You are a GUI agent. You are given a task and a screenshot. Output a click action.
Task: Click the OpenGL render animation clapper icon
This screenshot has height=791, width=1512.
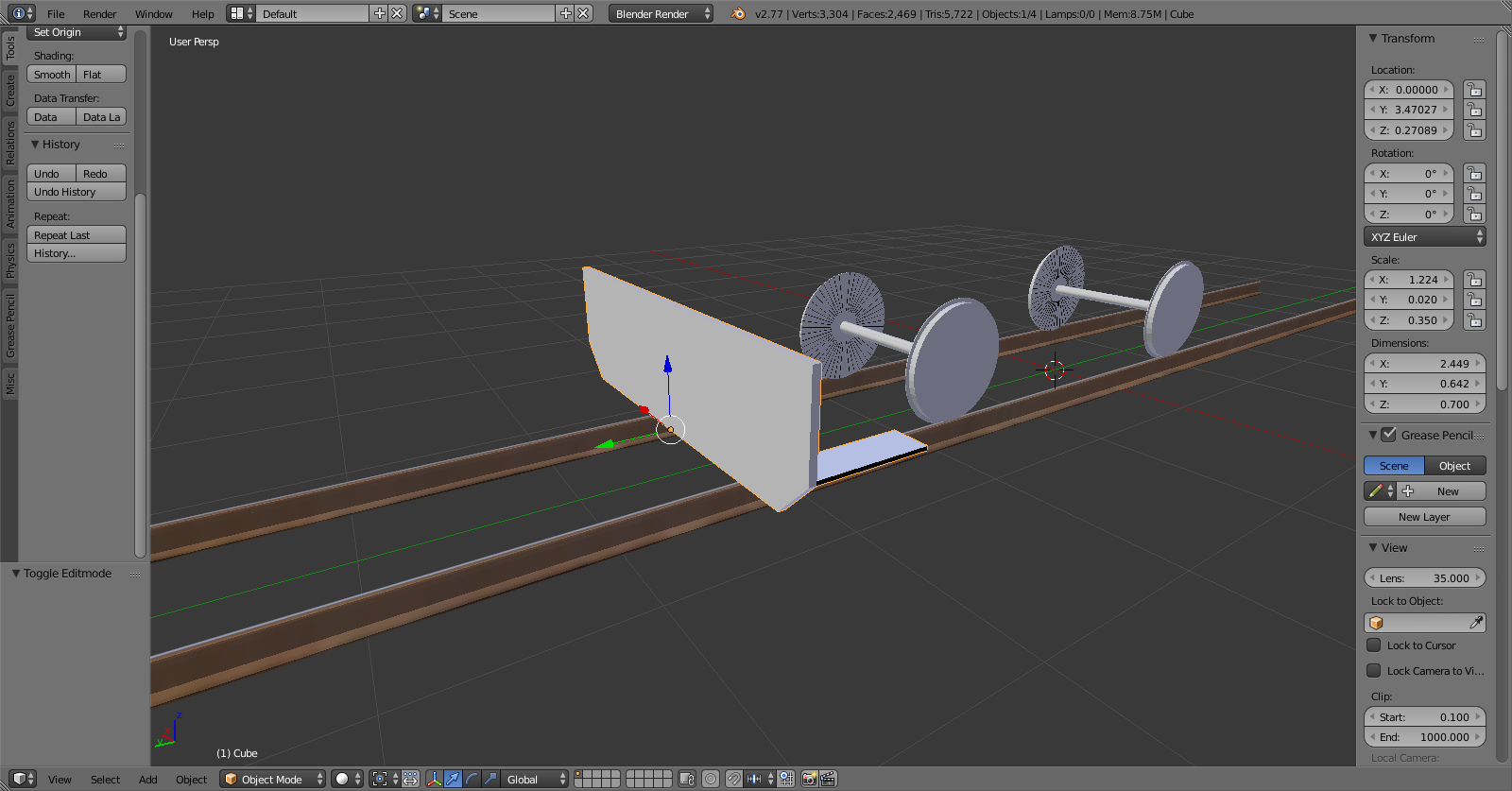pos(828,779)
